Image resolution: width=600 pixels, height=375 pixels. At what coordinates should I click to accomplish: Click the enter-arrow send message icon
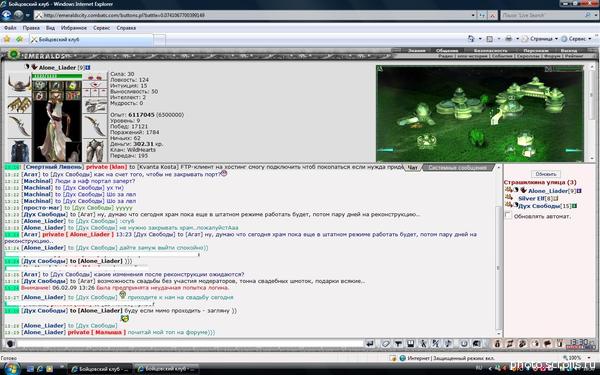(x=370, y=344)
